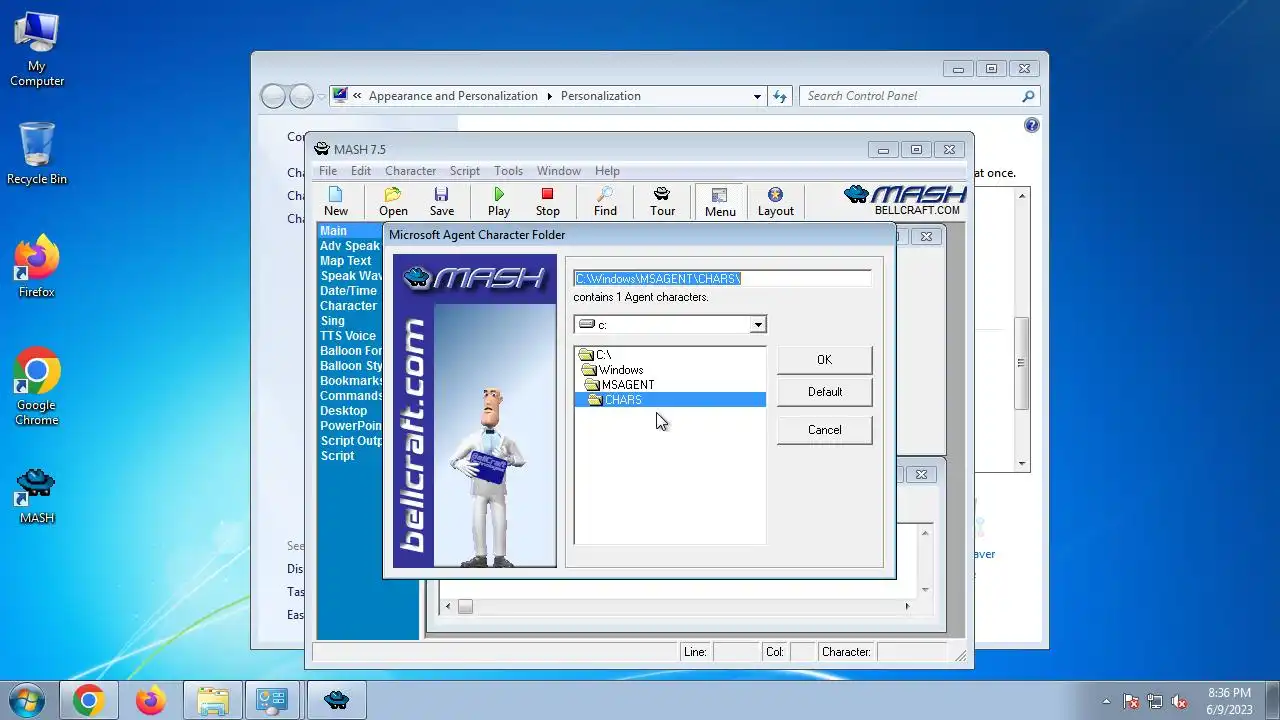Open the Script menu
This screenshot has height=720, width=1280.
pyautogui.click(x=465, y=171)
